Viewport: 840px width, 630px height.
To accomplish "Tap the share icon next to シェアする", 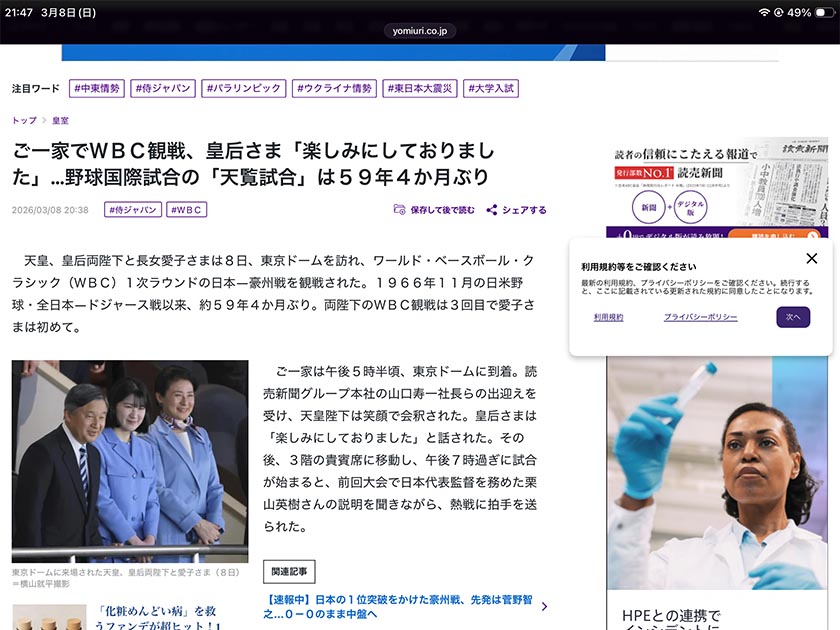I will point(492,210).
